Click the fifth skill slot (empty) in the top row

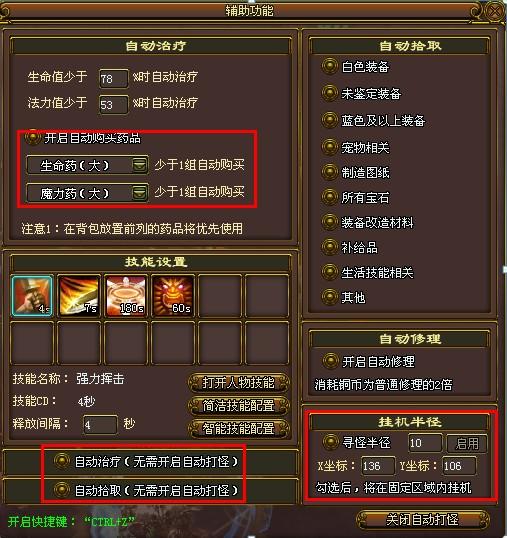(x=220, y=295)
